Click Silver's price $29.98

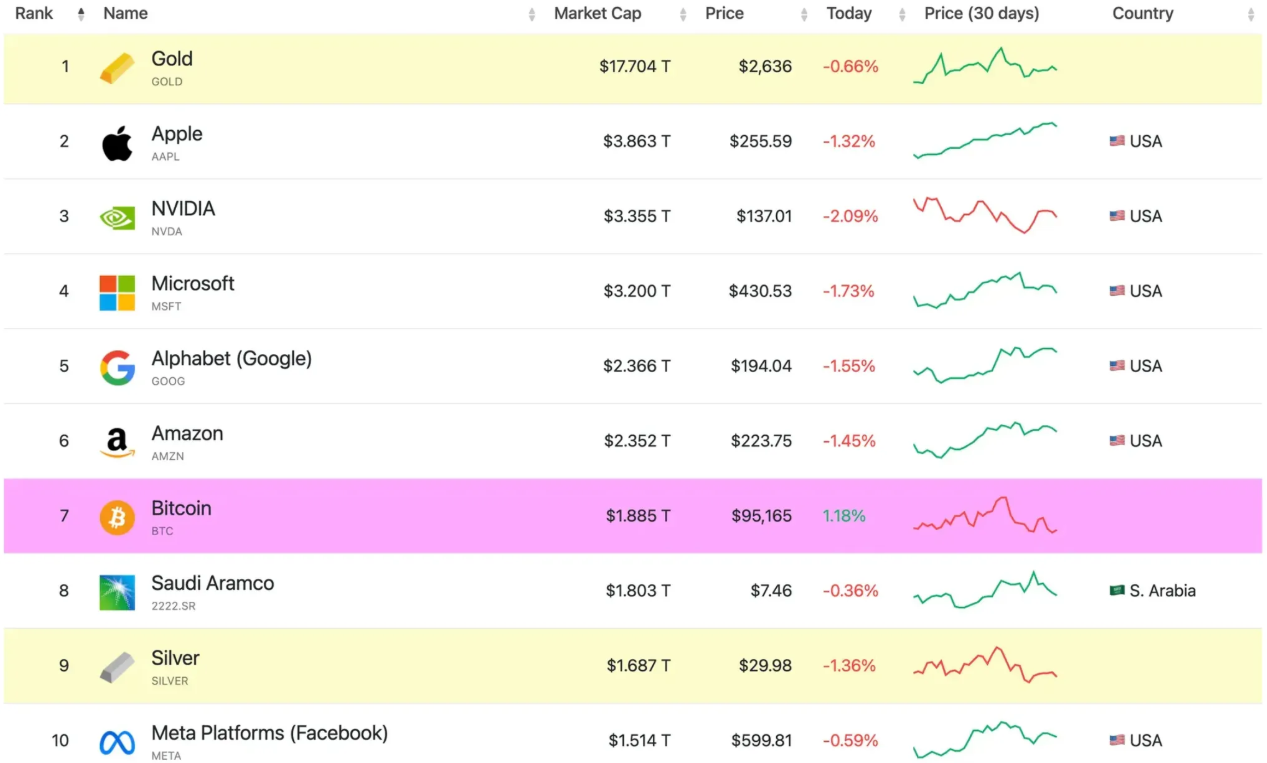(765, 667)
